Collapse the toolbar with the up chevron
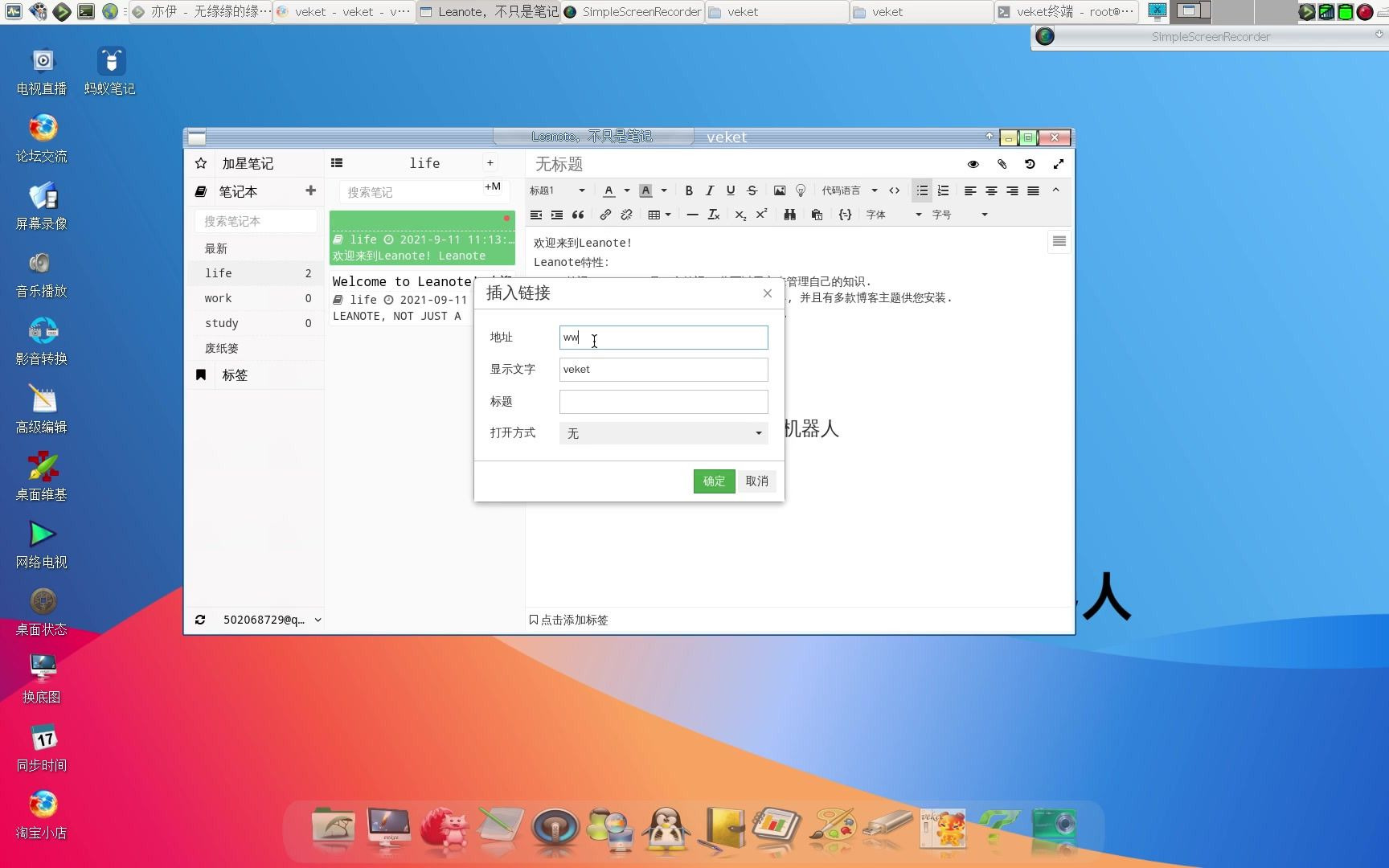The height and width of the screenshot is (868, 1389). tap(1055, 190)
